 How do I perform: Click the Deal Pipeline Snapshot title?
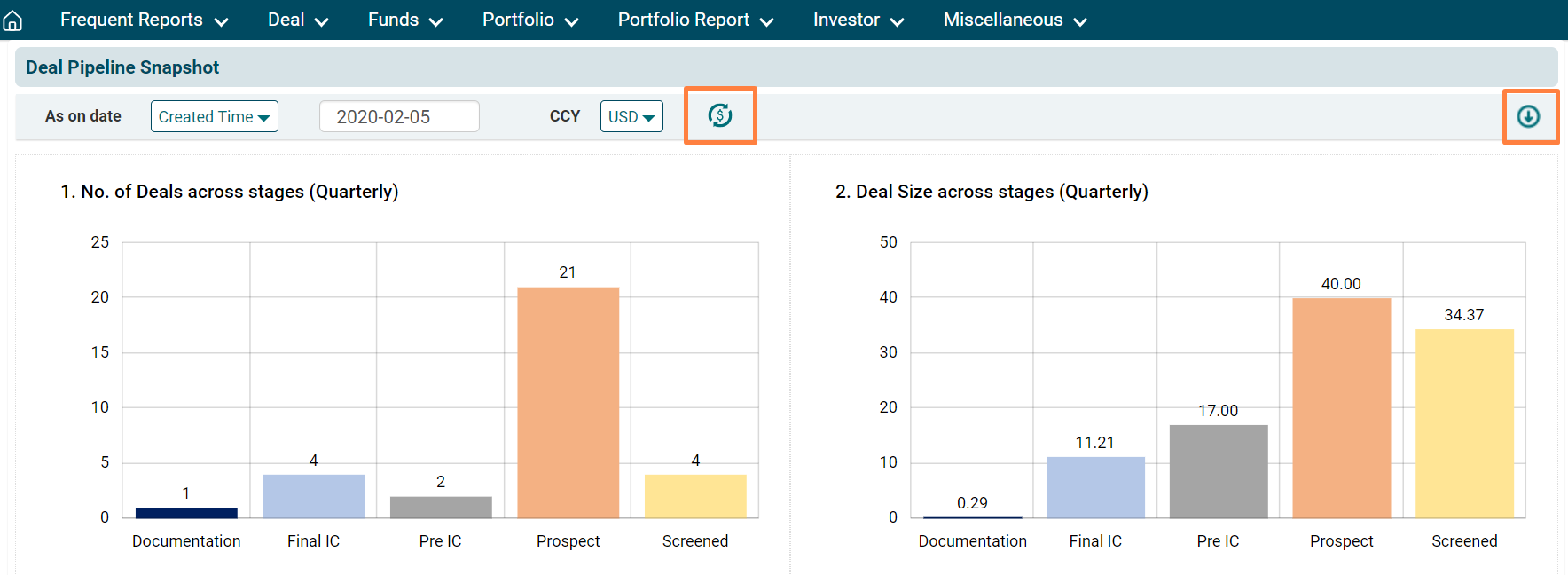122,67
